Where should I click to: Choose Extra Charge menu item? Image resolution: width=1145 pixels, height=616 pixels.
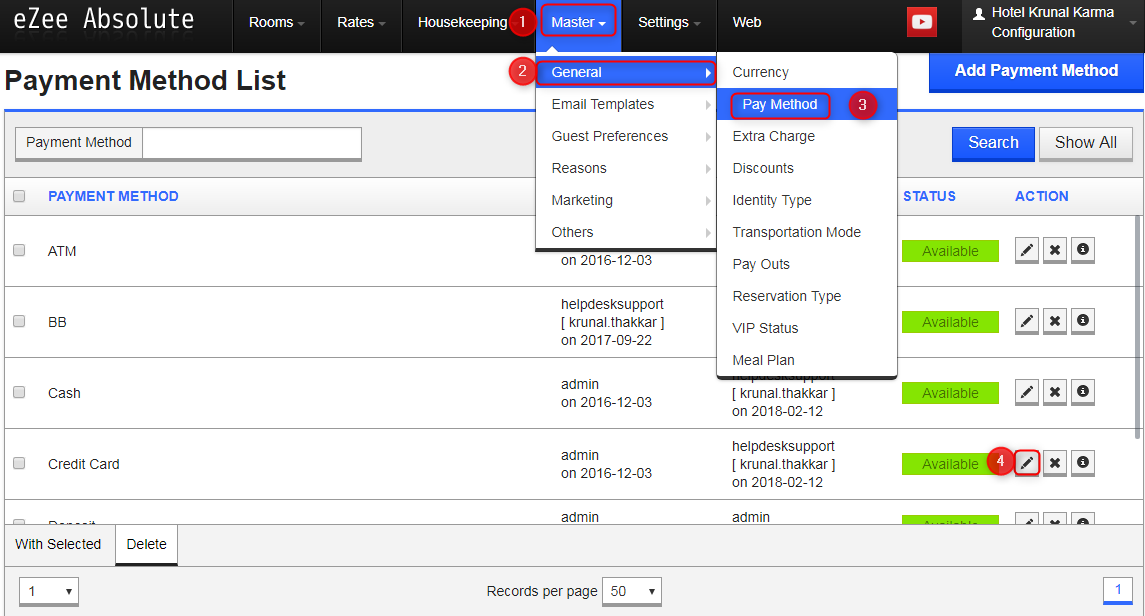pyautogui.click(x=807, y=136)
